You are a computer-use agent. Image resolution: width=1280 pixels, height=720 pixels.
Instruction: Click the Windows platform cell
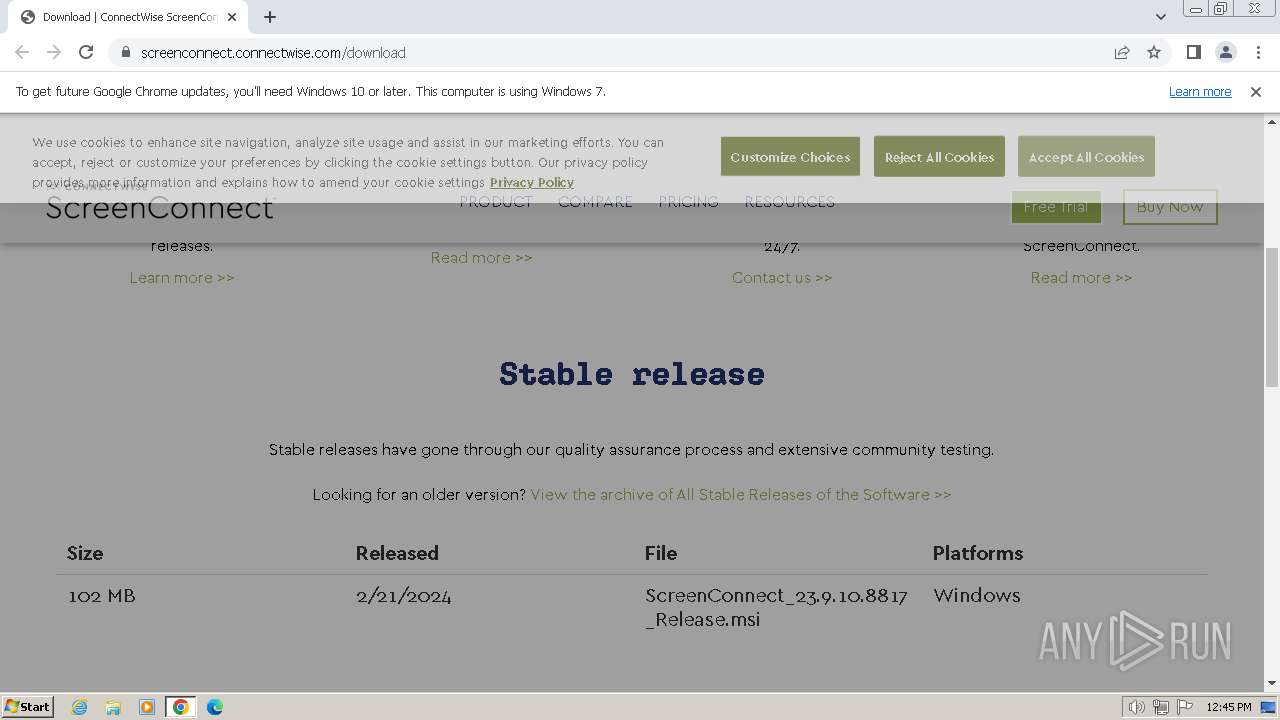click(x=977, y=596)
